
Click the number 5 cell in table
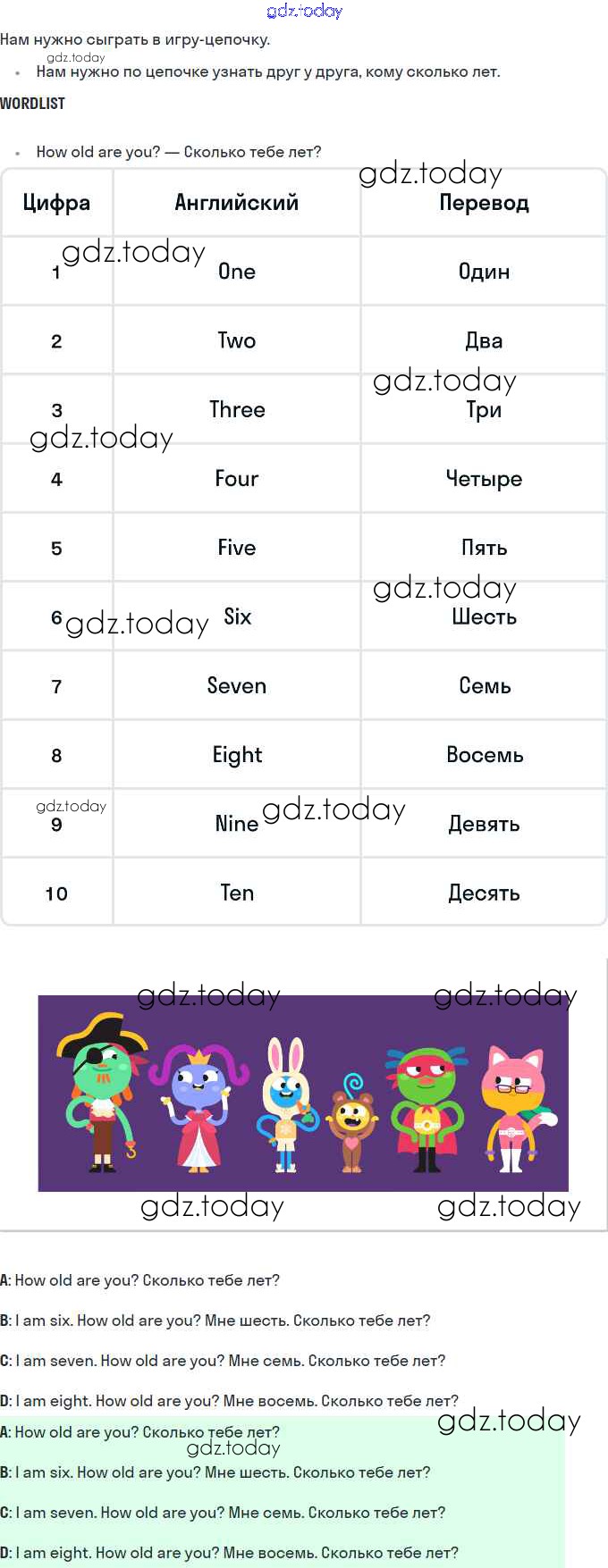pyautogui.click(x=56, y=548)
